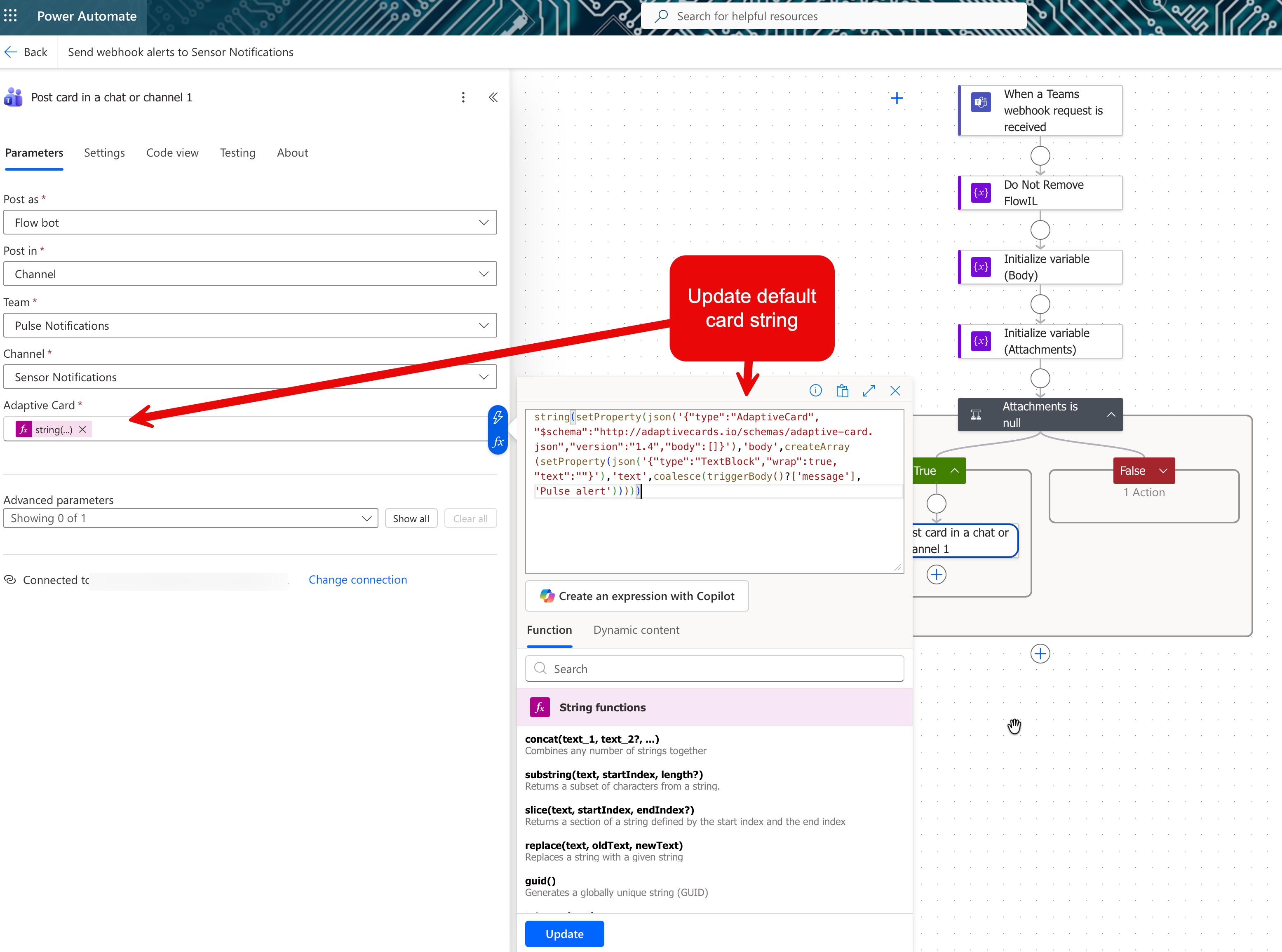Viewport: 1282px width, 952px height.
Task: Select the When a Teams webhook request node
Action: coord(1040,110)
